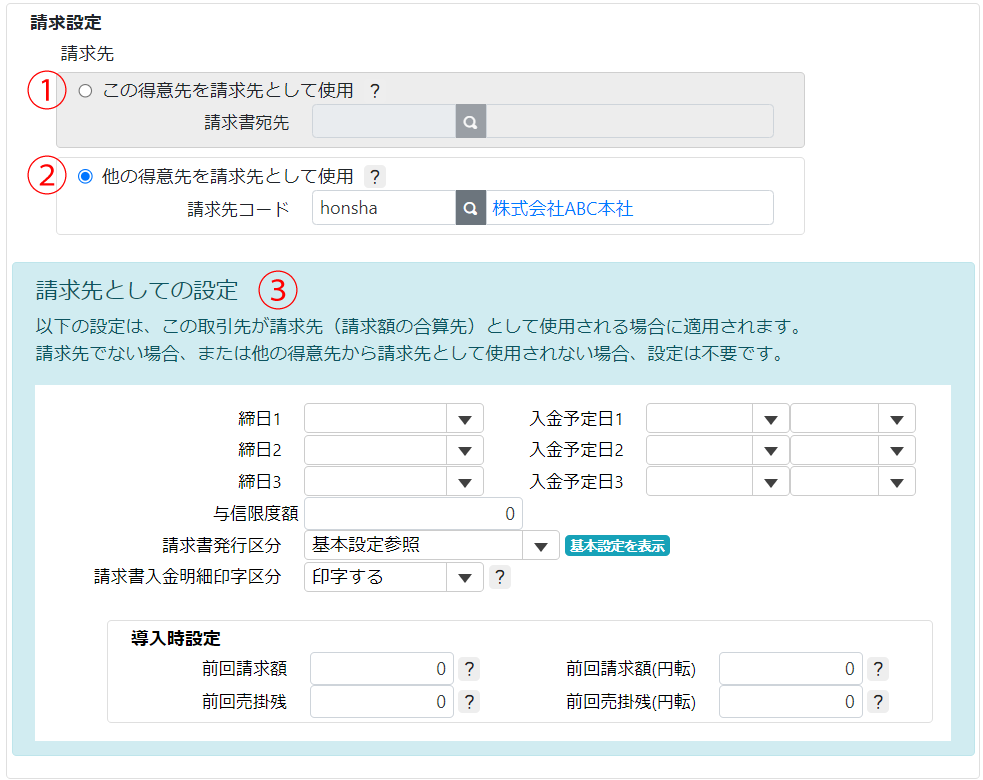Open help icon for 前回請求額(円転)
The height and width of the screenshot is (780, 983).
877,669
